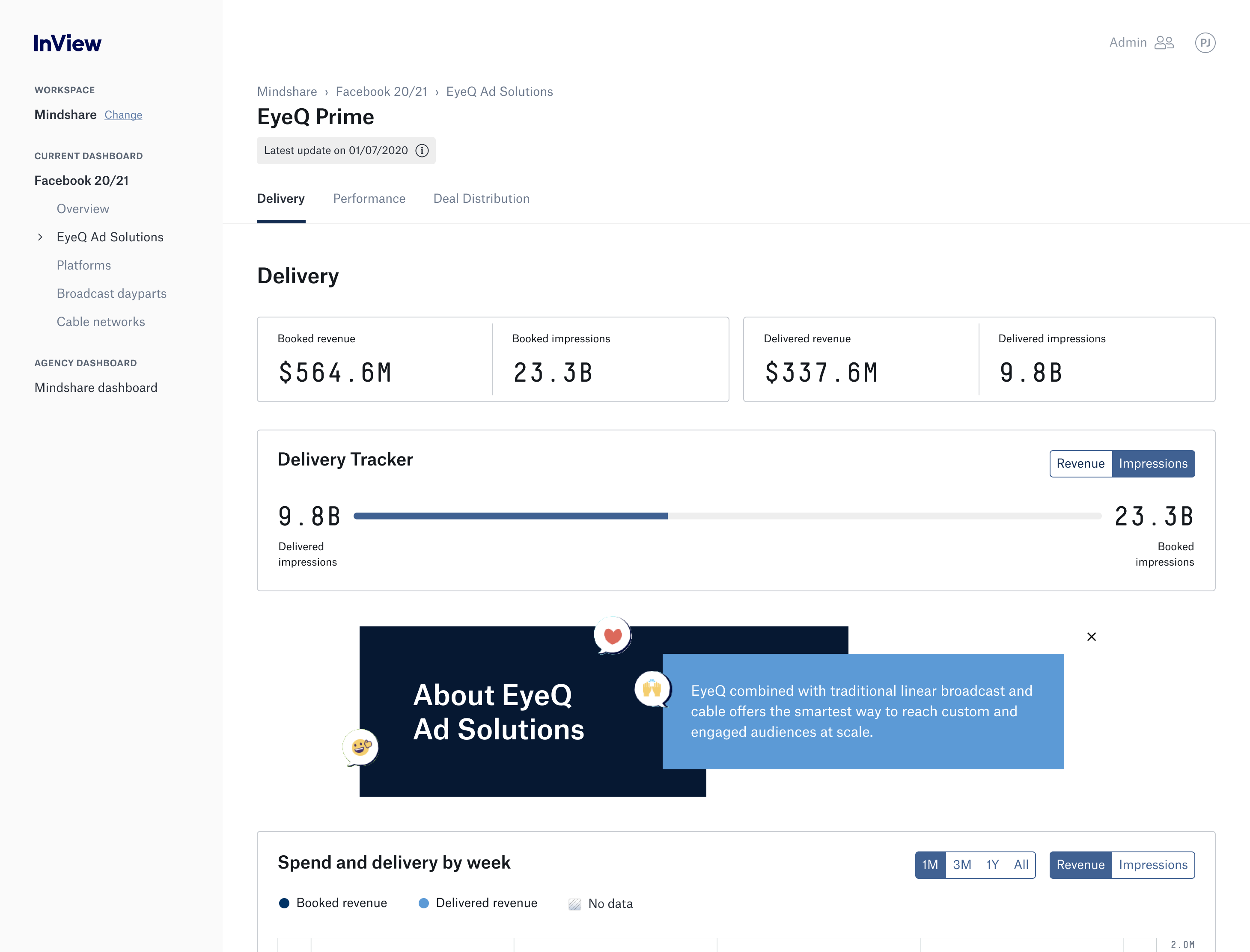The width and height of the screenshot is (1250, 952).
Task: Go to Overview in sidebar
Action: point(83,208)
